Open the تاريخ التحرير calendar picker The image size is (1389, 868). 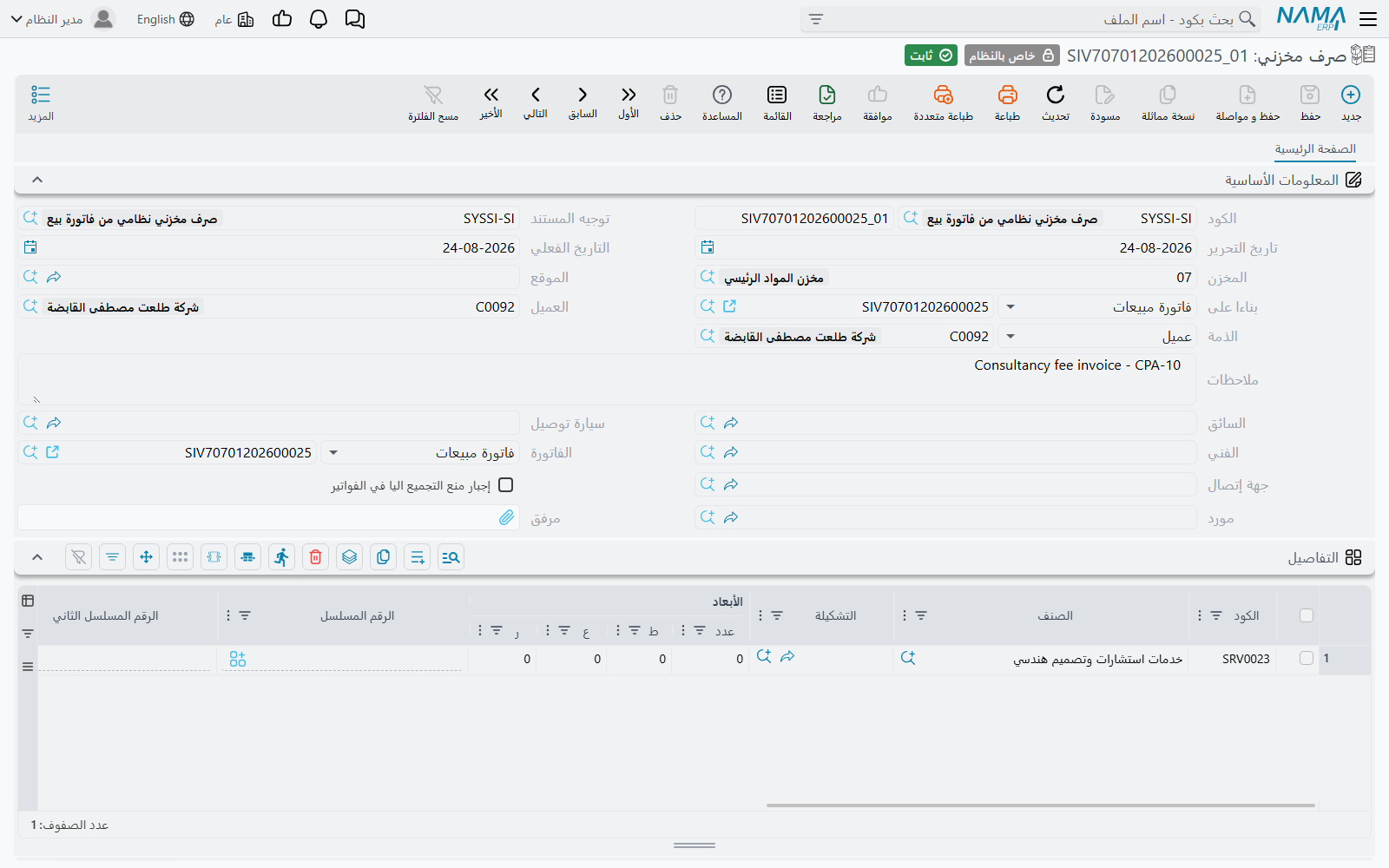(x=708, y=247)
